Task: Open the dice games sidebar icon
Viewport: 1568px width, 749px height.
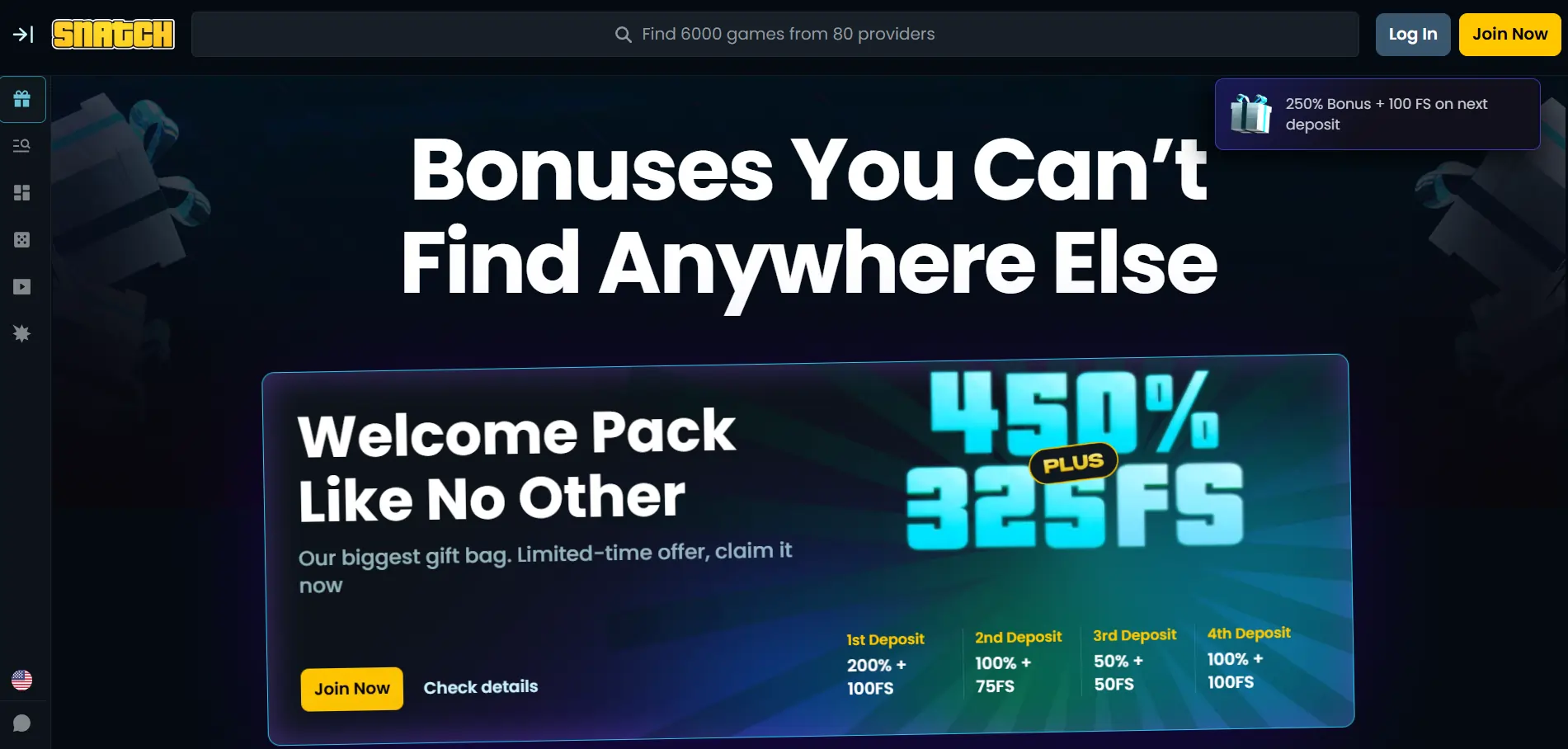Action: [x=22, y=240]
